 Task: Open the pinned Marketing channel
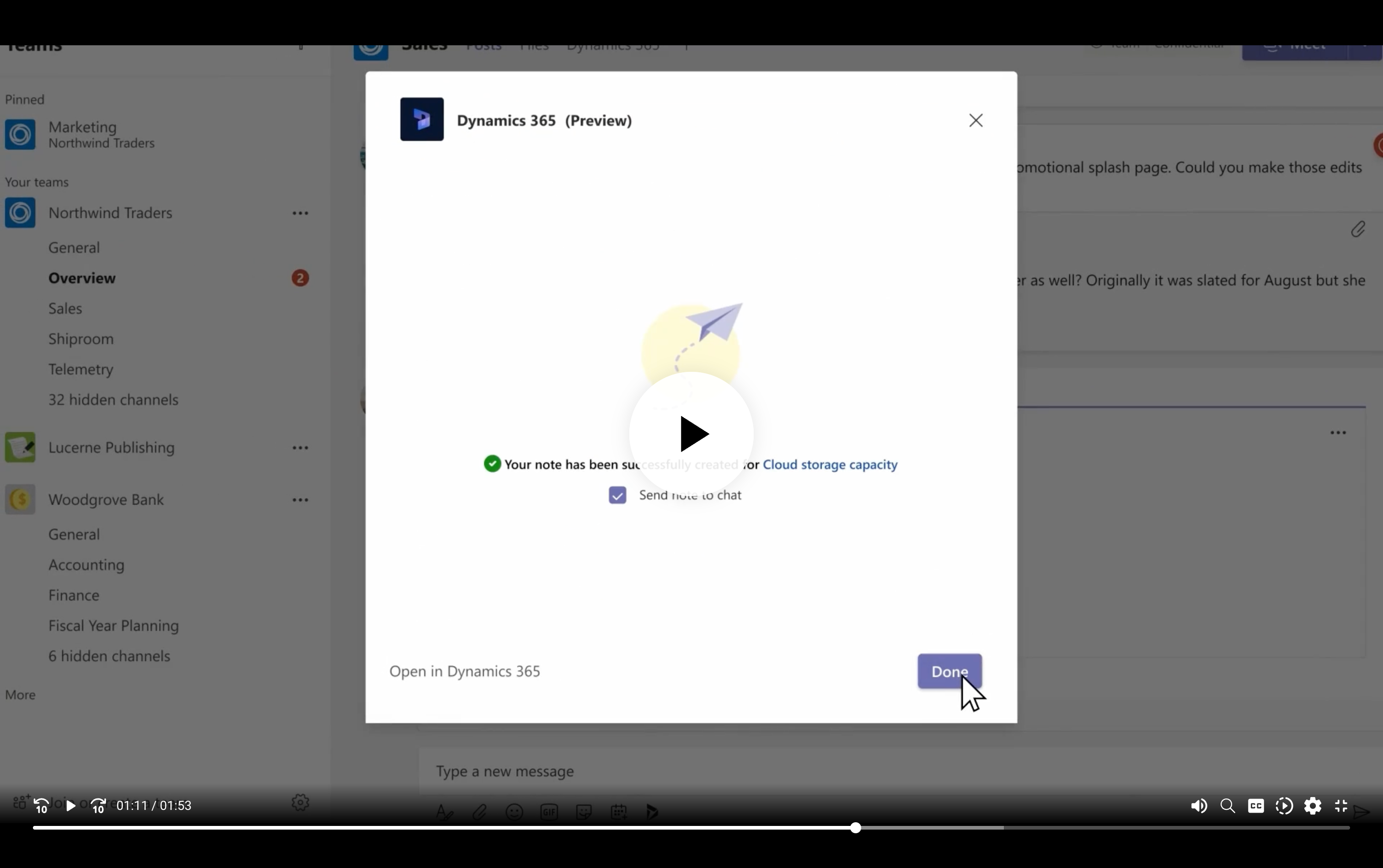(101, 134)
